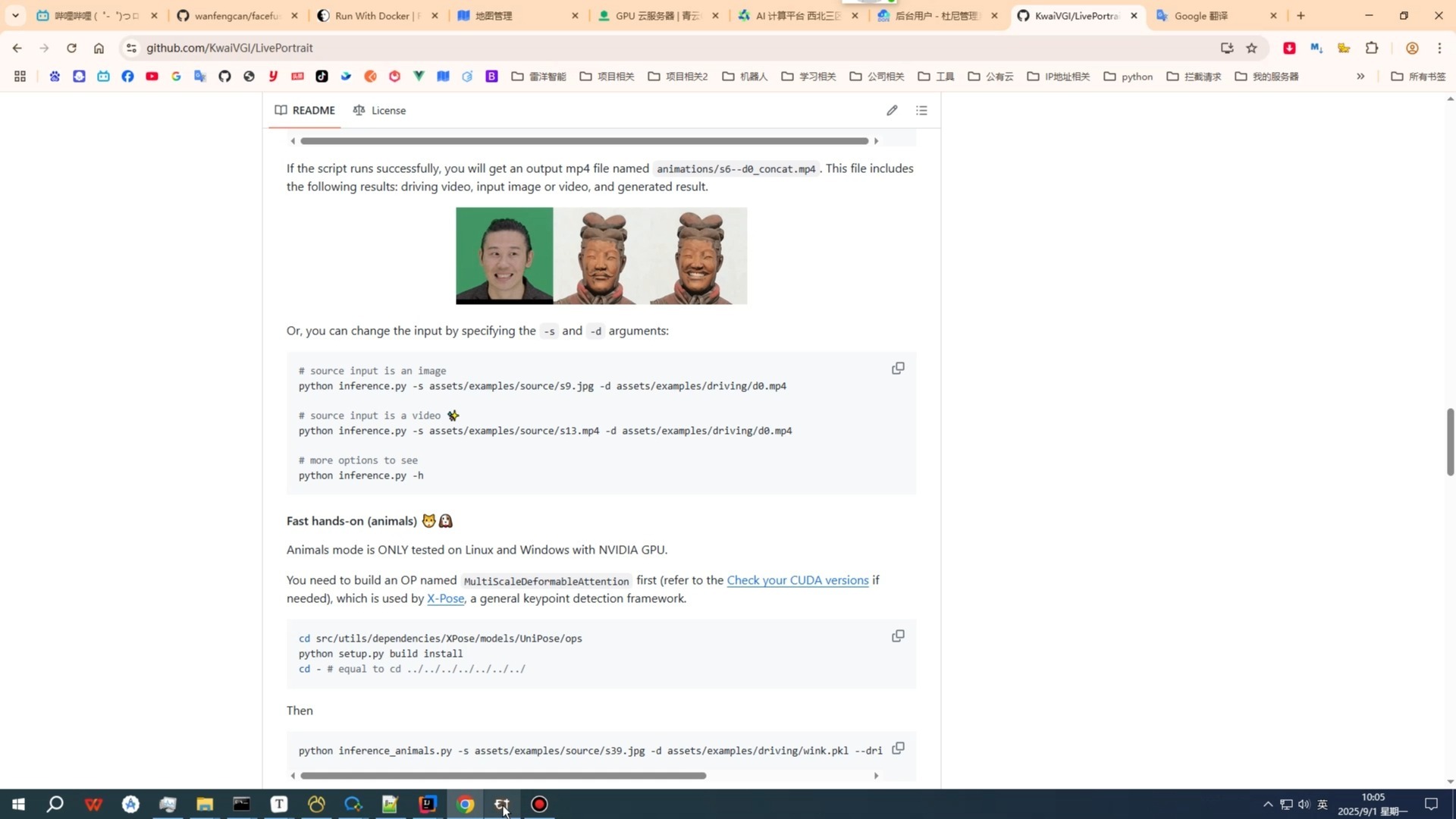This screenshot has width=1456, height=819.
Task: Open the browser home page
Action: pos(99,48)
